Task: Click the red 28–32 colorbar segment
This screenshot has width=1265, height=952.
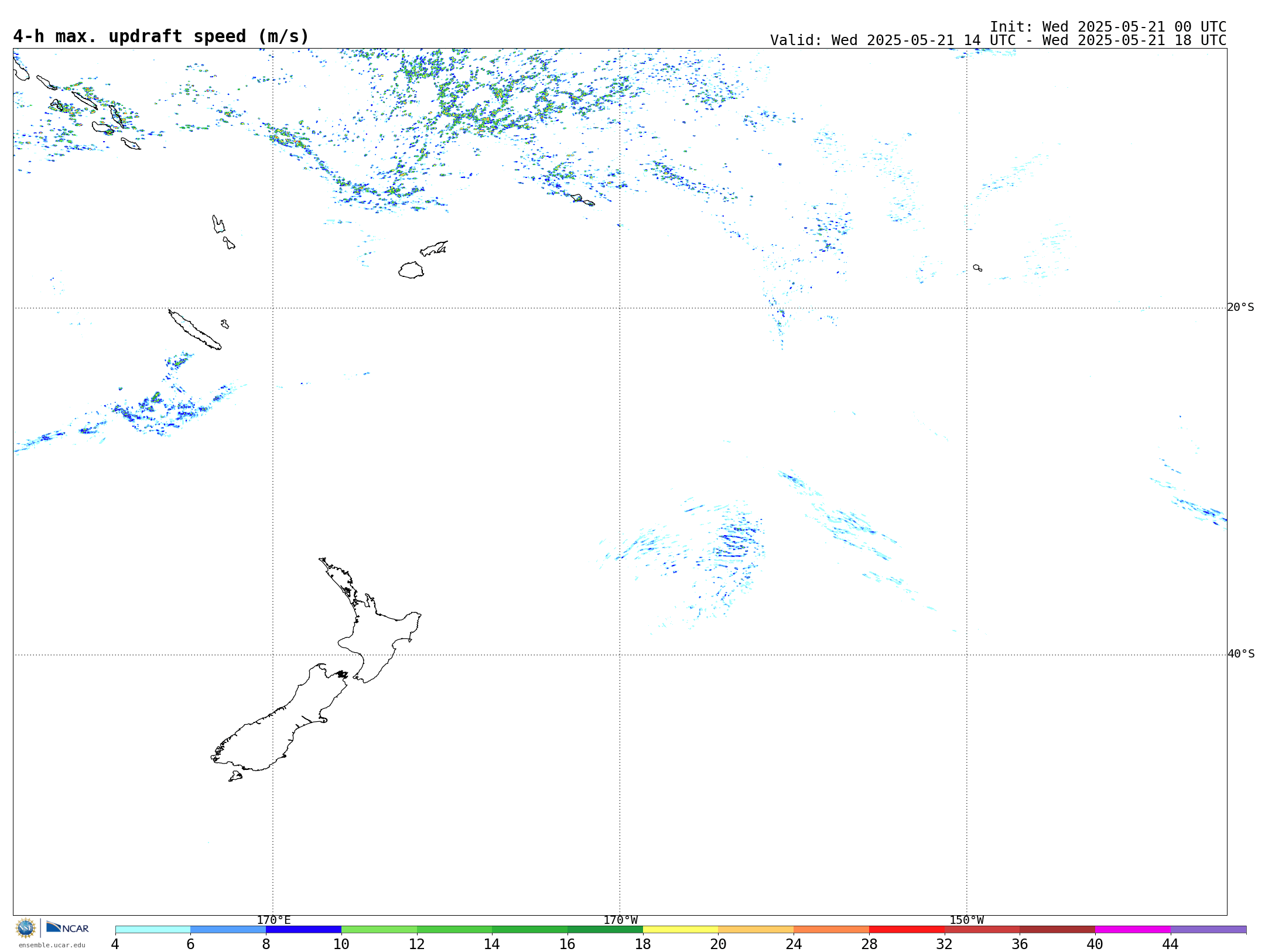Action: pos(907,930)
